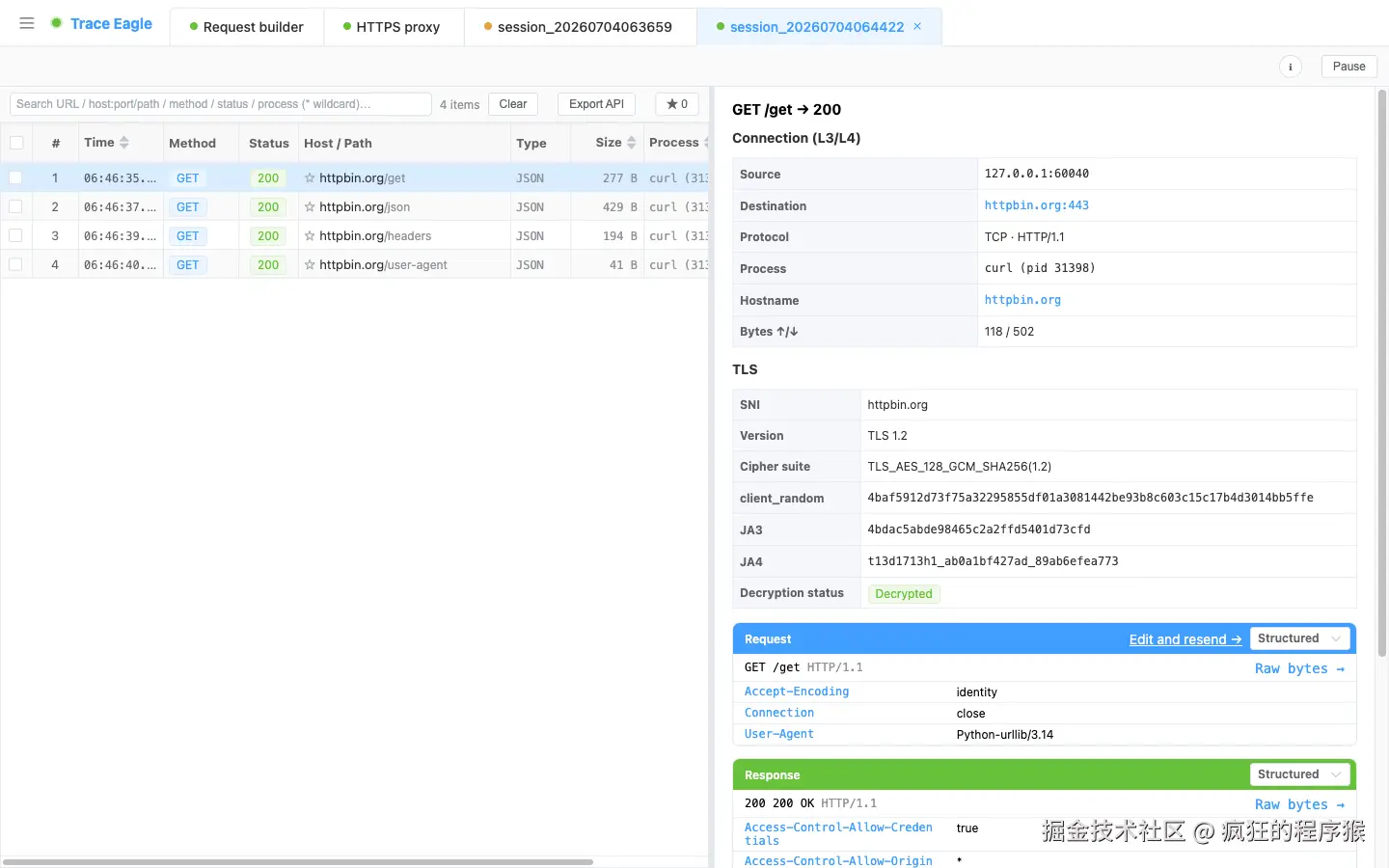Image resolution: width=1389 pixels, height=868 pixels.
Task: Switch to the HTTPS proxy tab
Action: coord(393,27)
